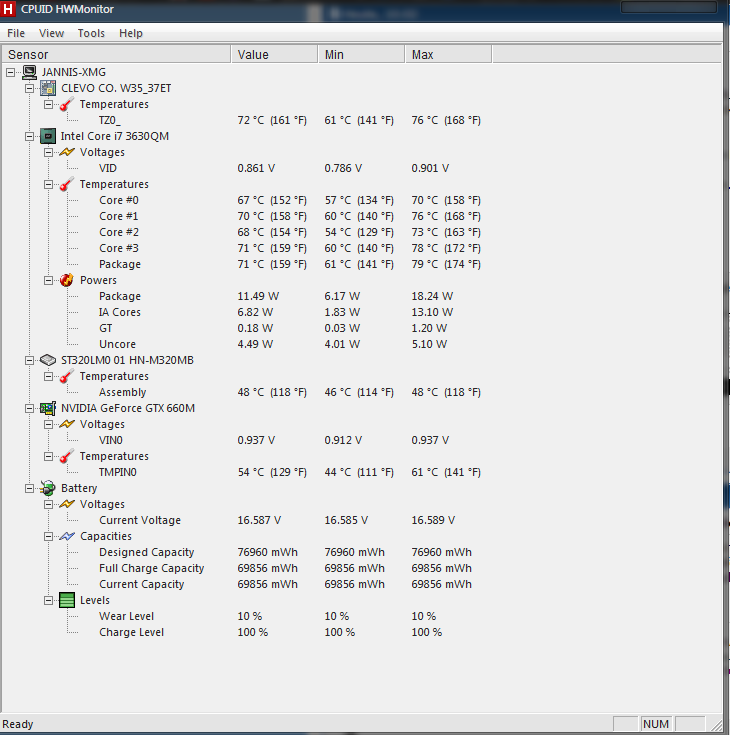Click the HWMonitor app logo in title bar
Image resolution: width=730 pixels, height=735 pixels.
click(x=8, y=9)
